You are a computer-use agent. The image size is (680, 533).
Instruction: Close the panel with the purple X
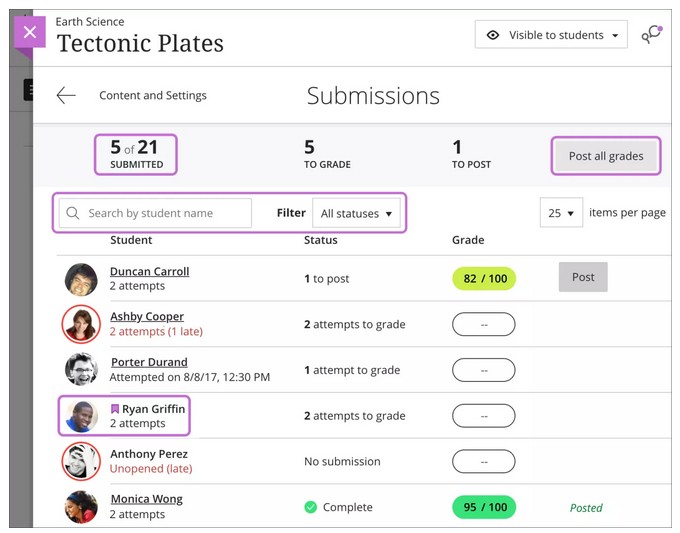(30, 32)
